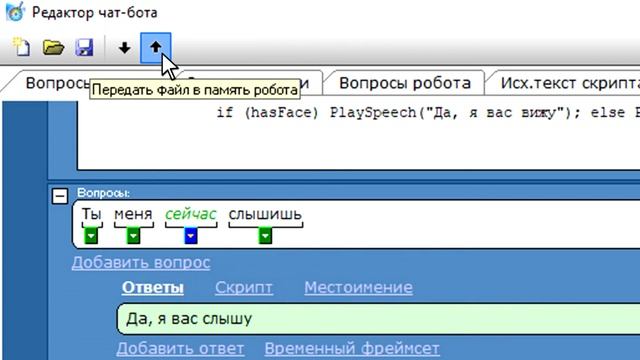The width and height of the screenshot is (640, 360).
Task: Click the Вопросы: section label
Action: tap(103, 193)
